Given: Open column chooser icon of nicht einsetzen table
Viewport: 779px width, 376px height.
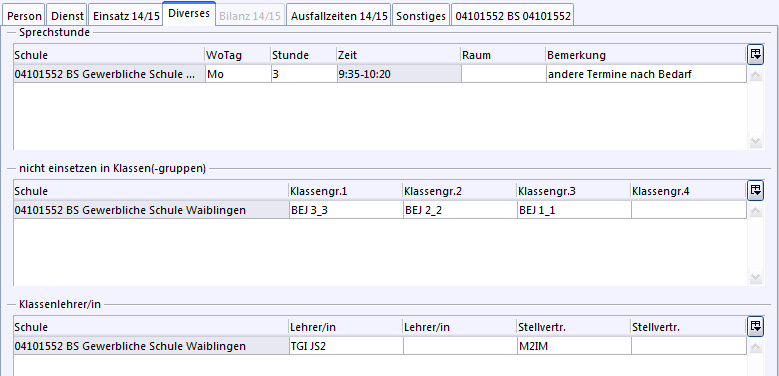Looking at the screenshot, I should pyautogui.click(x=755, y=190).
